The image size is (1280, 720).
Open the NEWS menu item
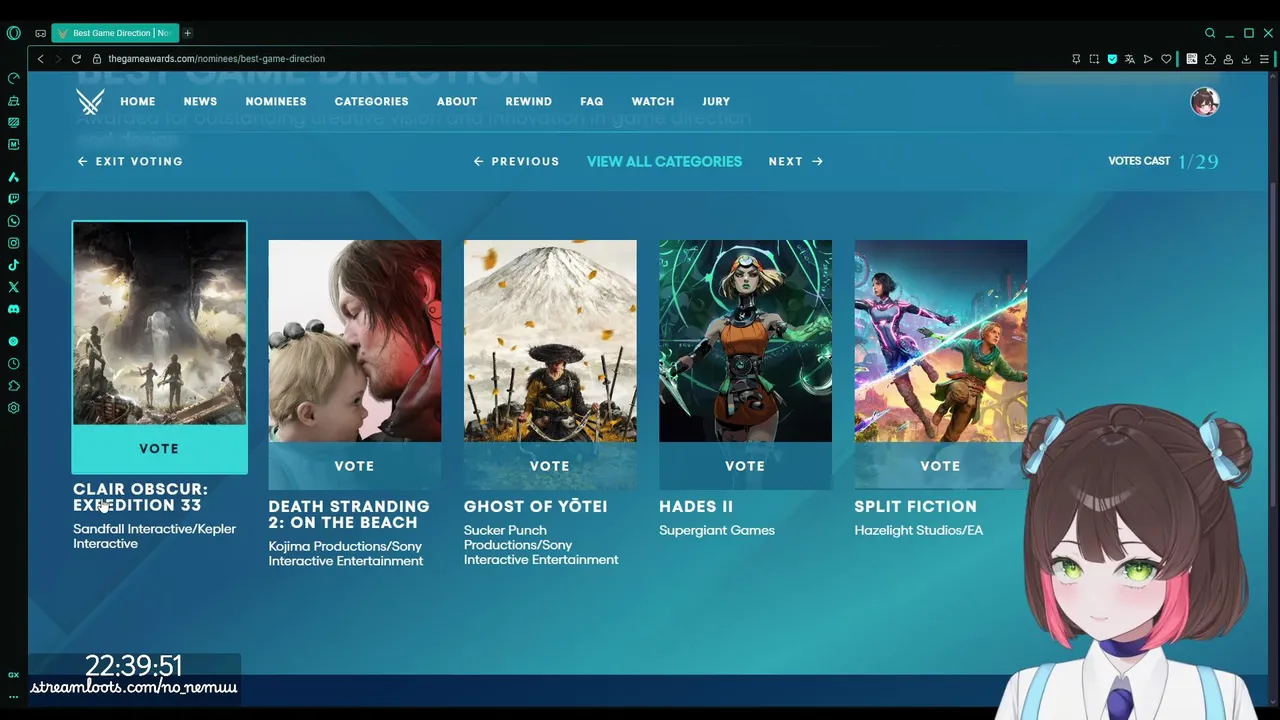(200, 102)
